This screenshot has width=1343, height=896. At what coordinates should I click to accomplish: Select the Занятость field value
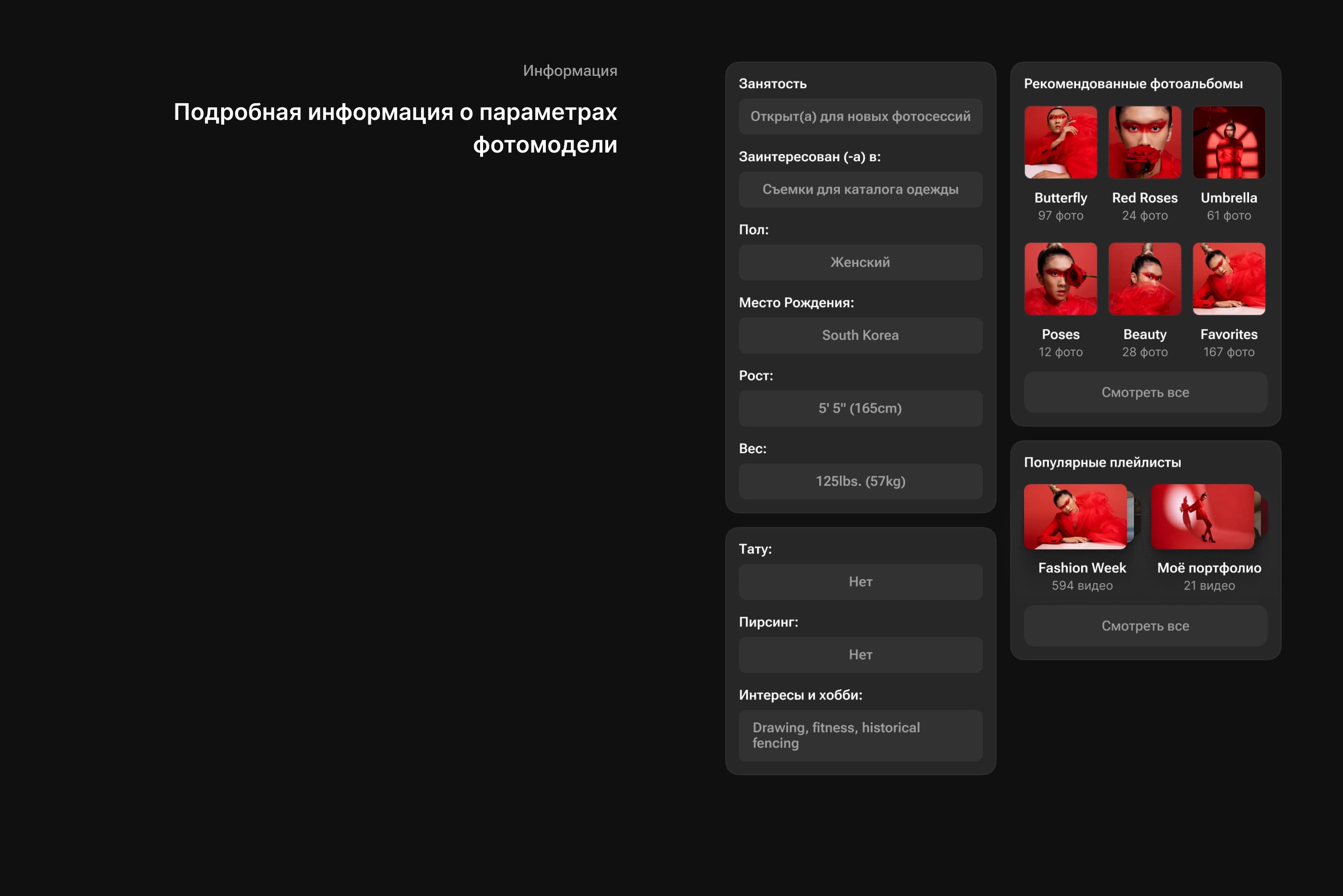tap(860, 117)
